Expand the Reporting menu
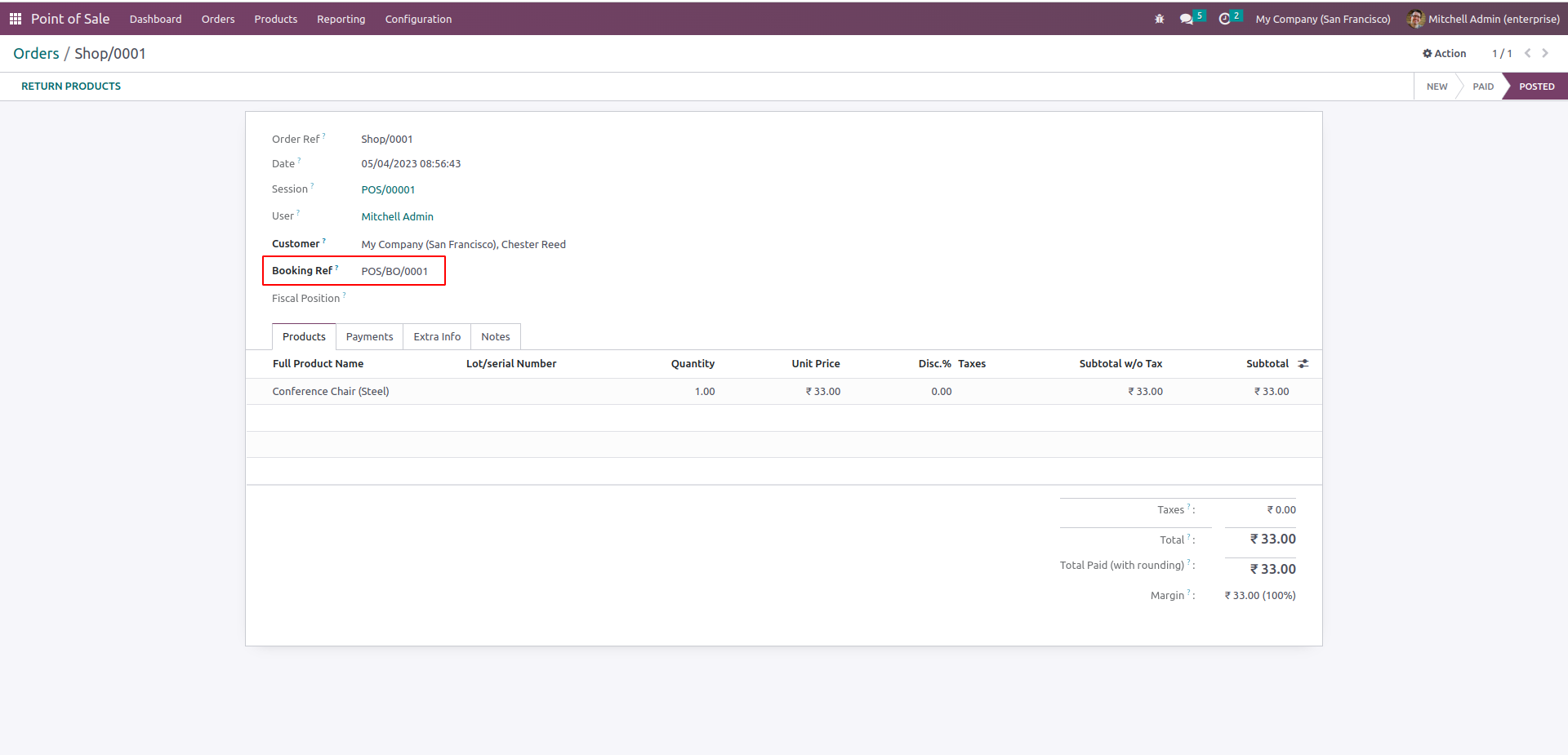This screenshot has height=755, width=1568. point(341,19)
